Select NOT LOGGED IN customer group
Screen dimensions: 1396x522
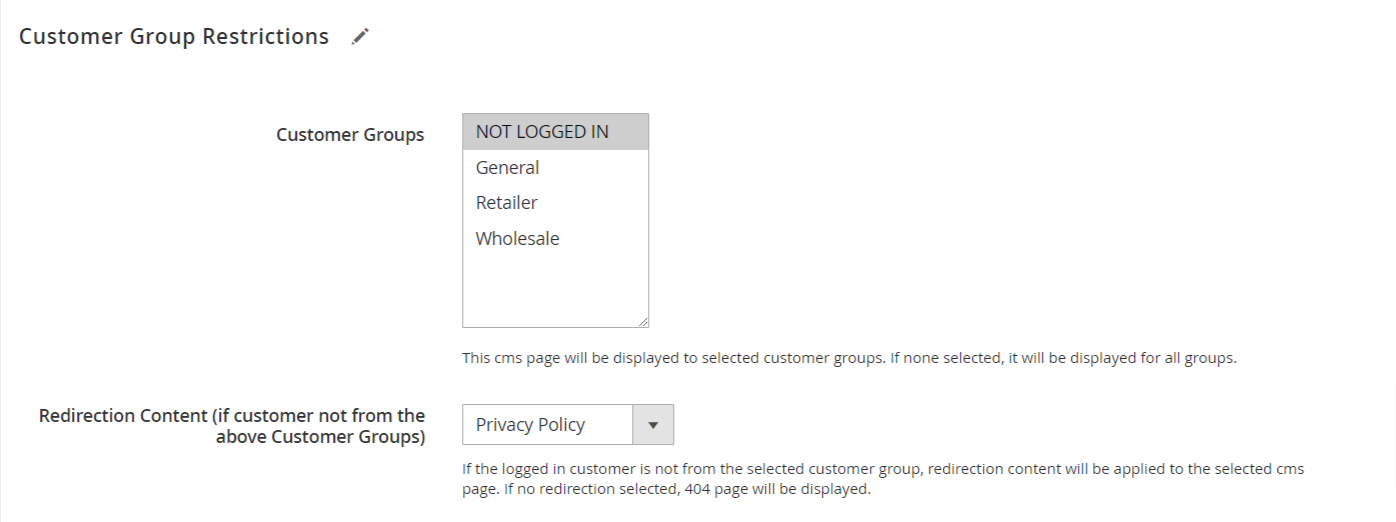click(555, 132)
